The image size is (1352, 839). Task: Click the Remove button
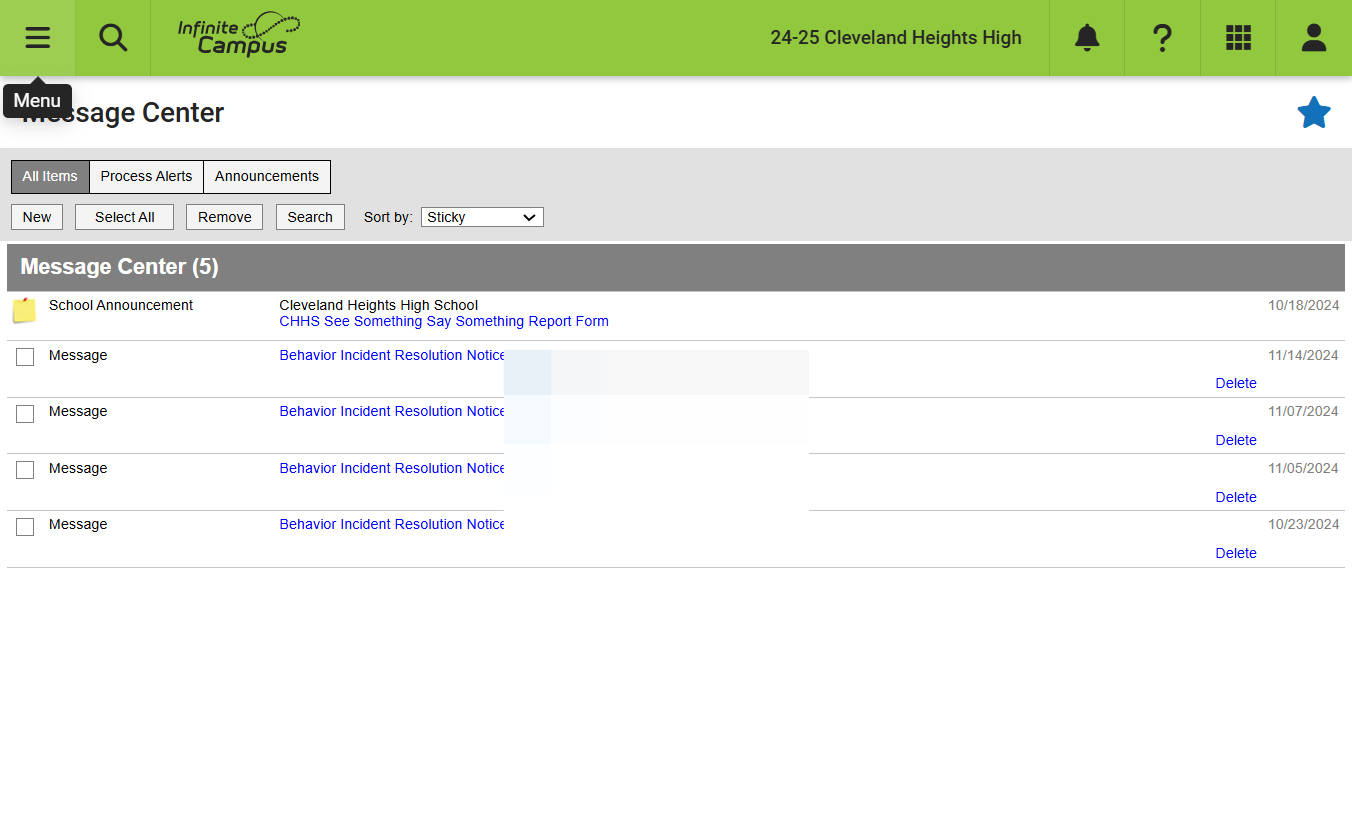[x=225, y=217]
